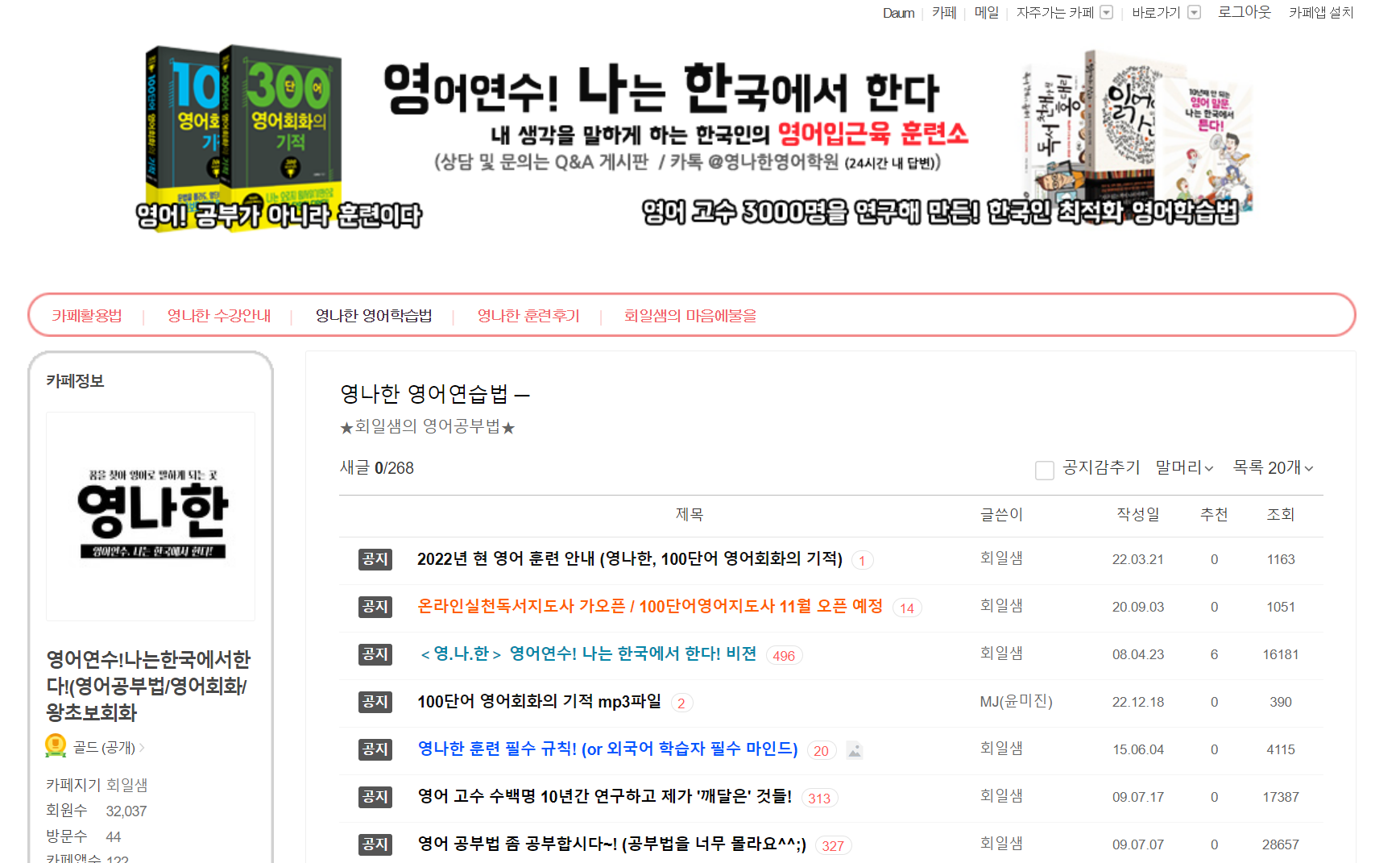1400x863 pixels.
Task: Click the view count 28657
Action: tap(1280, 844)
